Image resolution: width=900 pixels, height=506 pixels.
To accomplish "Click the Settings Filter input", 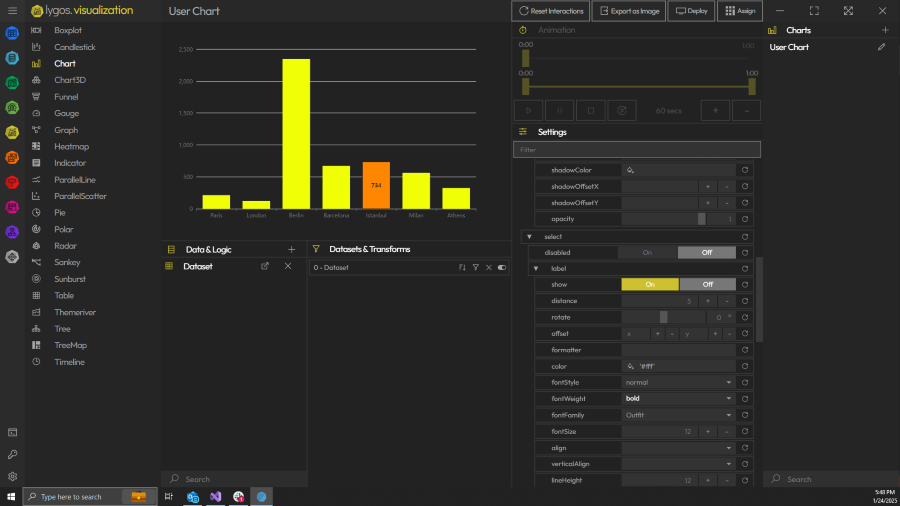I will pos(637,150).
